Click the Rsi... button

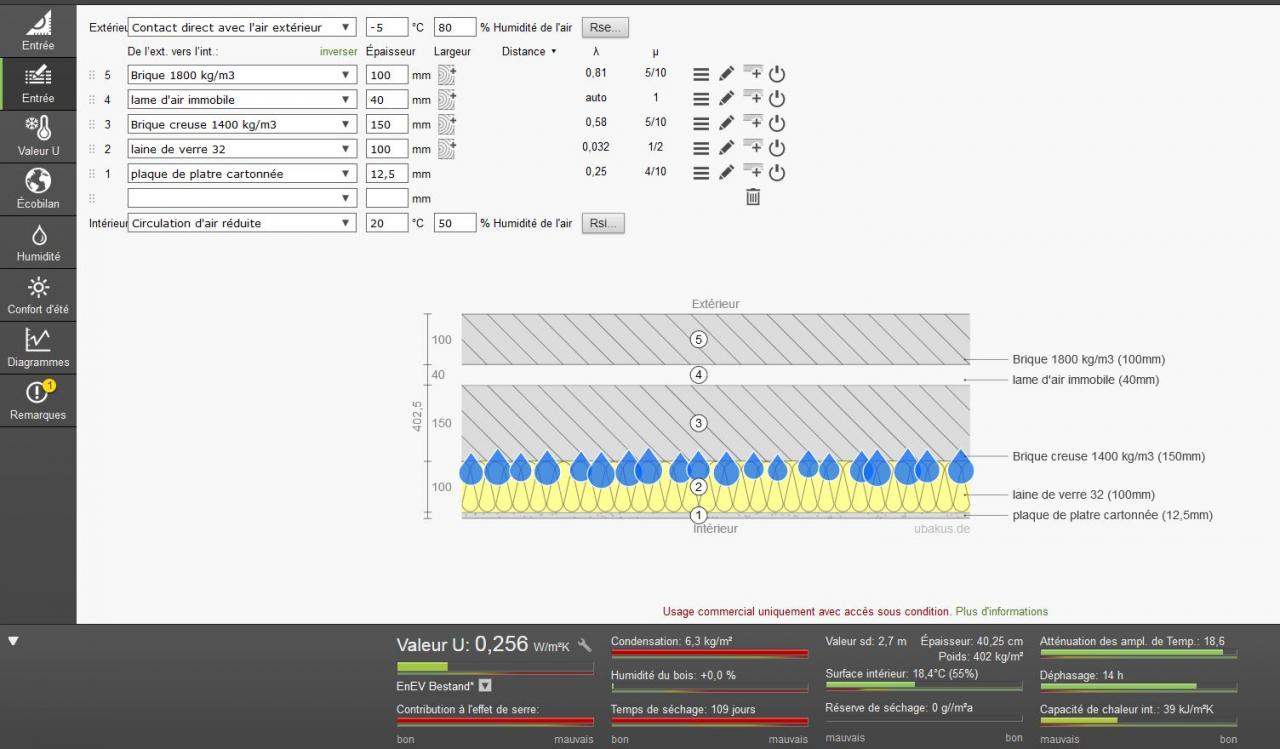click(x=603, y=223)
